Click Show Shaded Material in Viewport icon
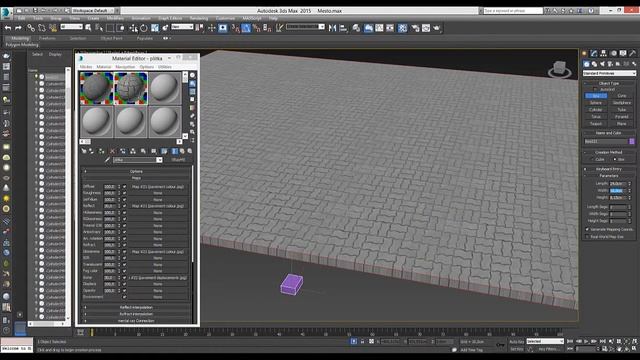640x360 pixels. (164, 151)
